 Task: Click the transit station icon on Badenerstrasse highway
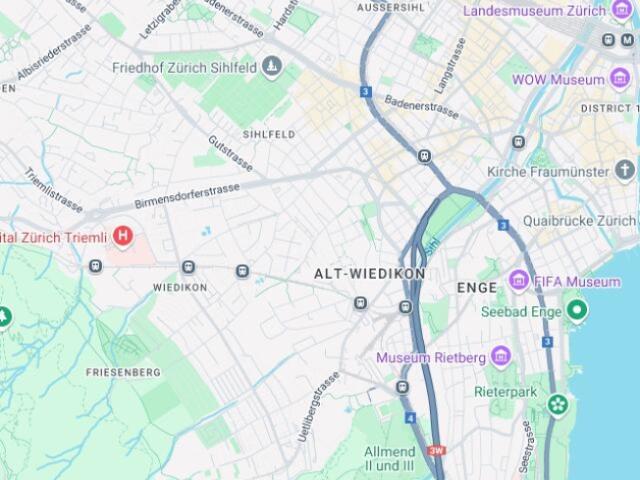(424, 156)
